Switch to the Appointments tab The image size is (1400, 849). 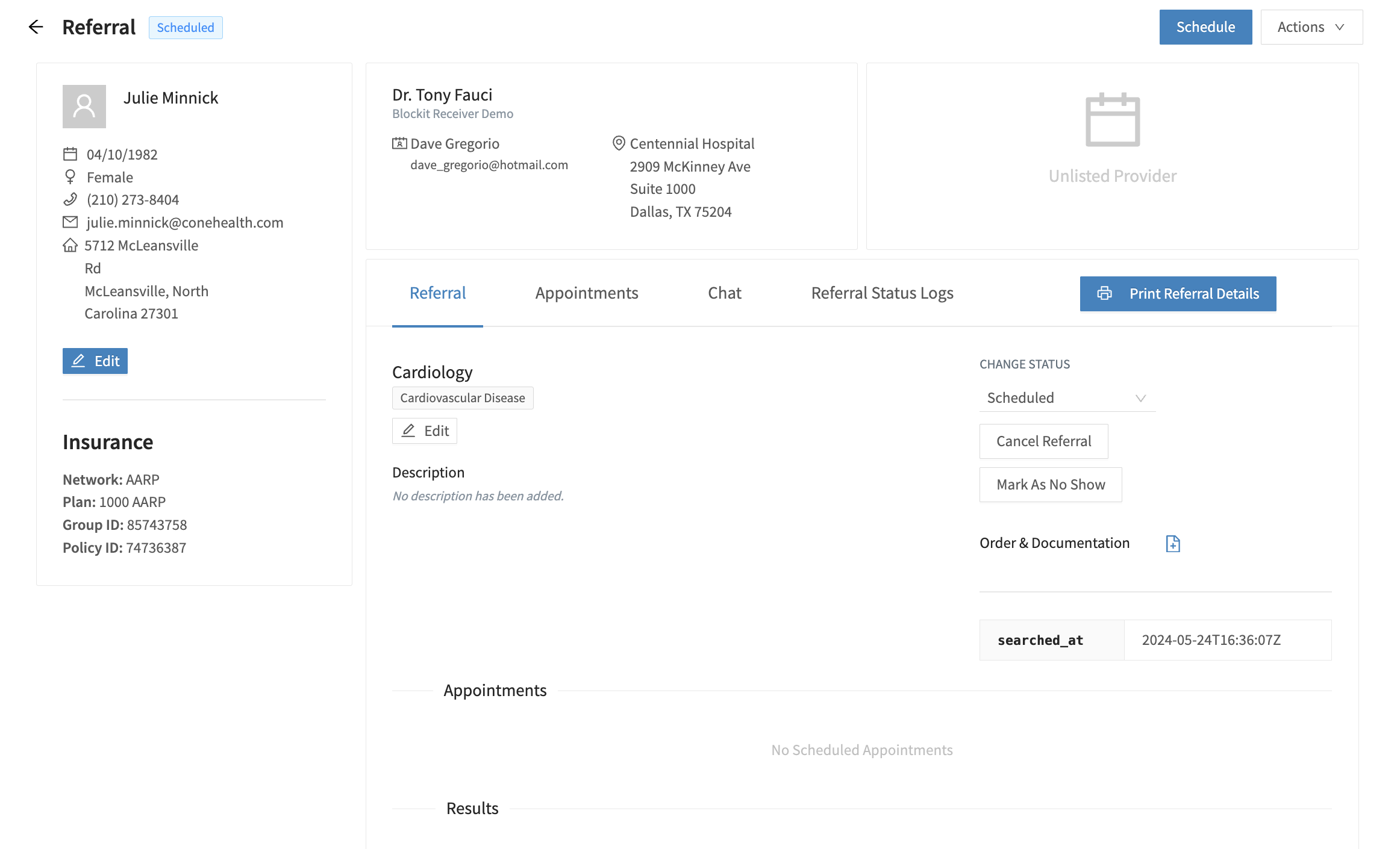tap(586, 293)
